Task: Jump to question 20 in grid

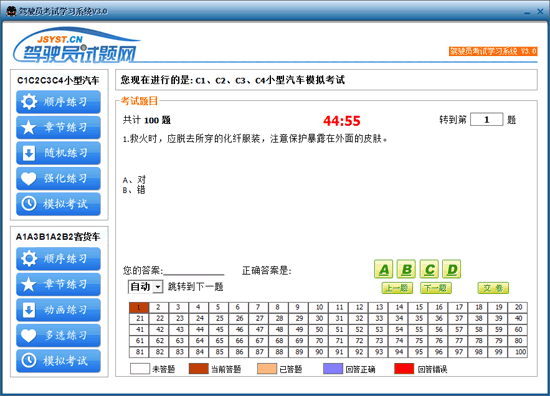Action: [x=518, y=308]
